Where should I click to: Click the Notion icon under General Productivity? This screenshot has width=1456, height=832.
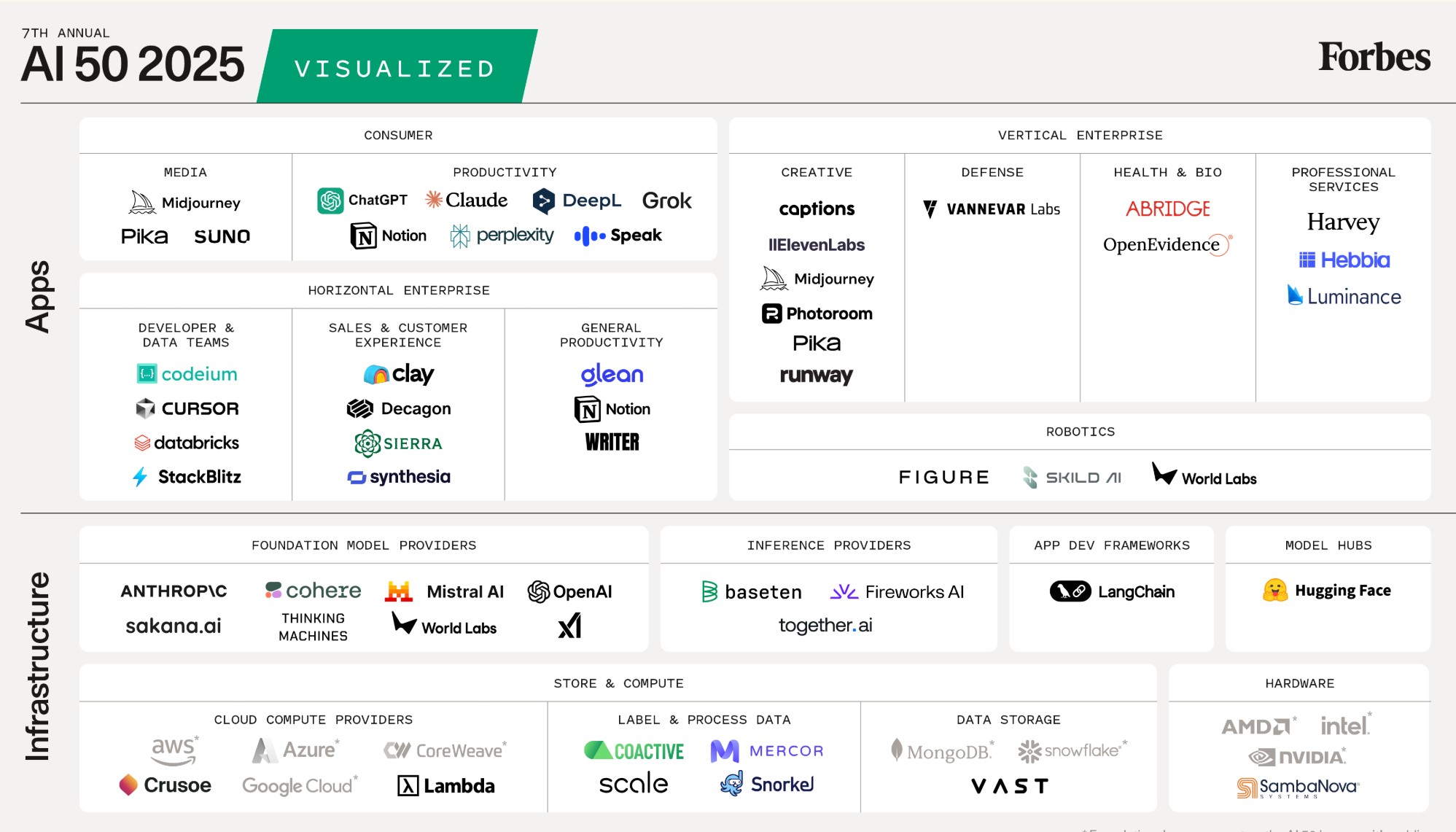(588, 409)
